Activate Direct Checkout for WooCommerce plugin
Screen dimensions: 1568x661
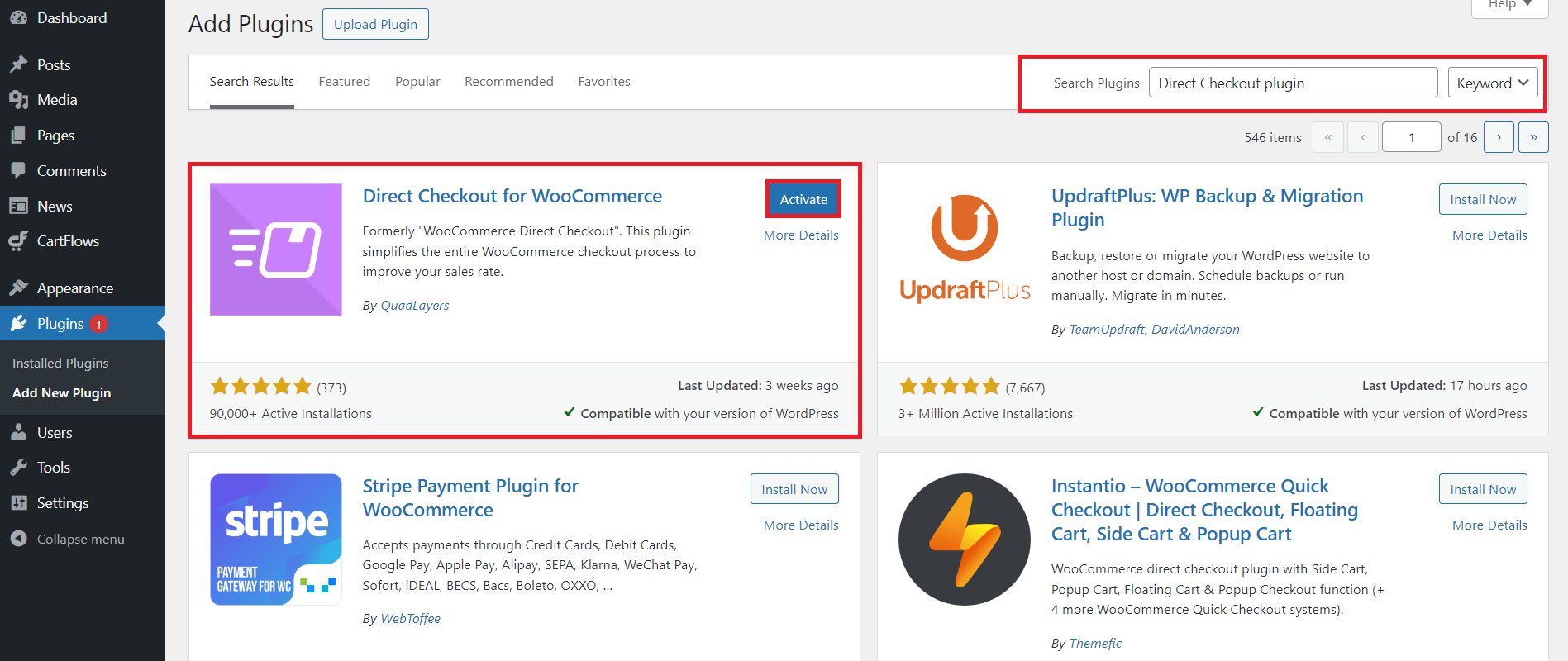[x=803, y=199]
